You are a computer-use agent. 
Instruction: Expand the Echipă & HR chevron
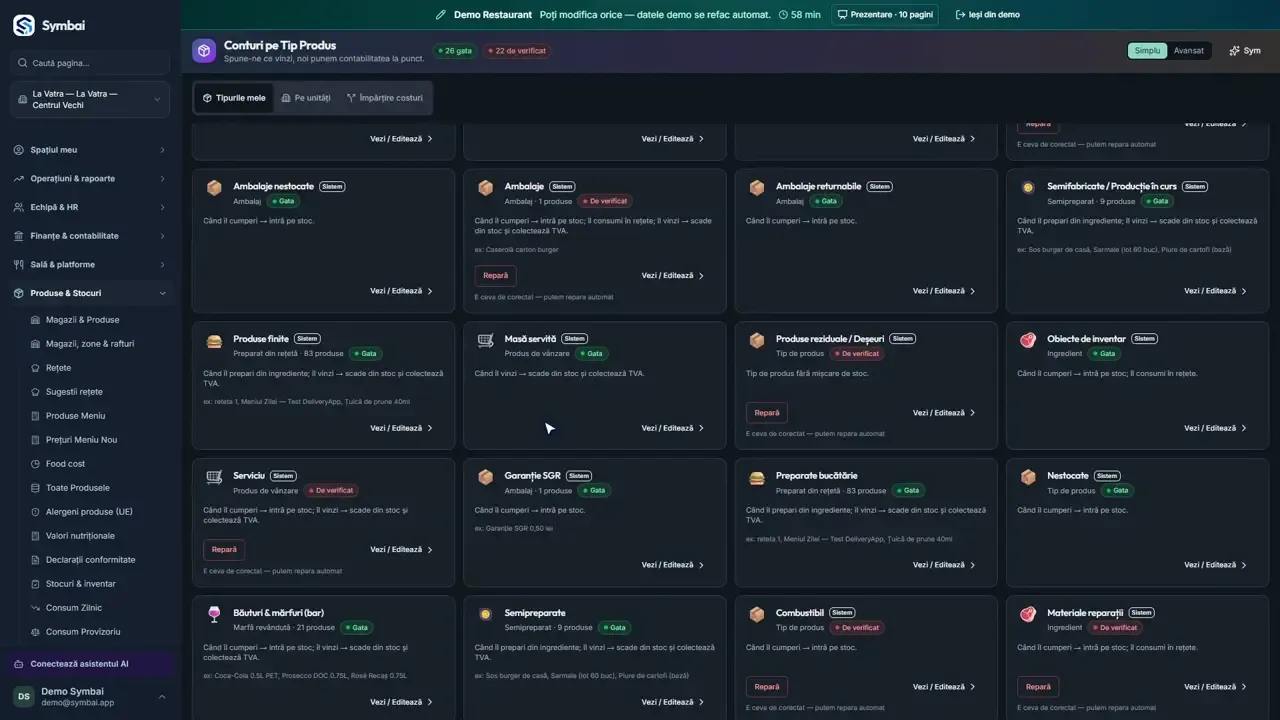(x=162, y=208)
